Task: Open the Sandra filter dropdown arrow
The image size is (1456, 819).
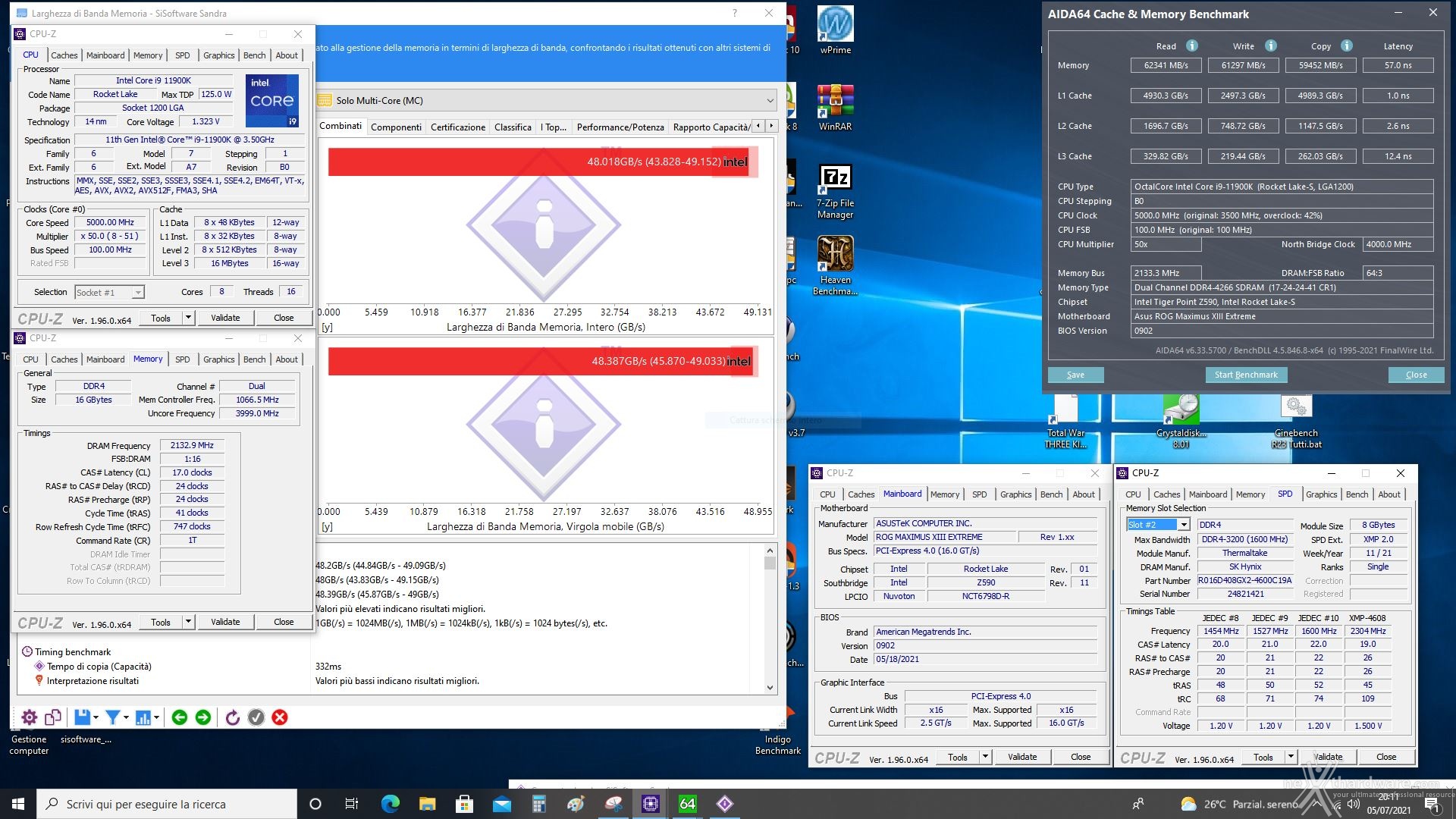Action: pos(127,717)
